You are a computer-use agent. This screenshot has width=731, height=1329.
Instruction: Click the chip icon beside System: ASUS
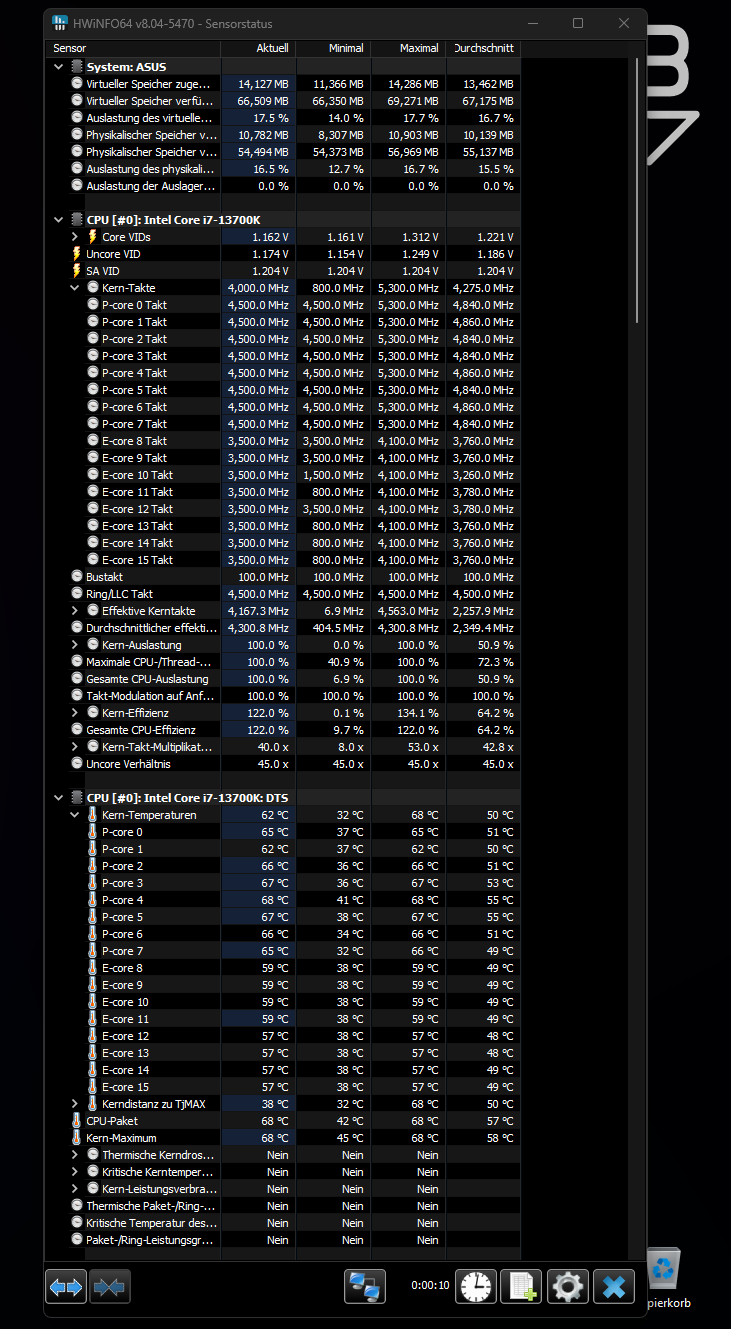pos(77,67)
